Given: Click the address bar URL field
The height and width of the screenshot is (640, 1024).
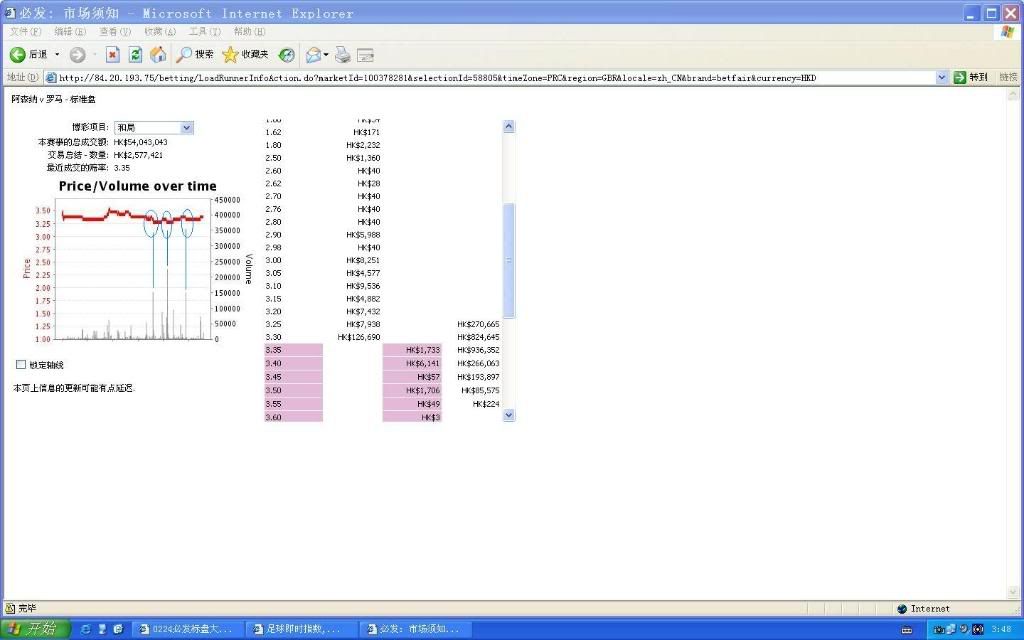Looking at the screenshot, I should 490,77.
